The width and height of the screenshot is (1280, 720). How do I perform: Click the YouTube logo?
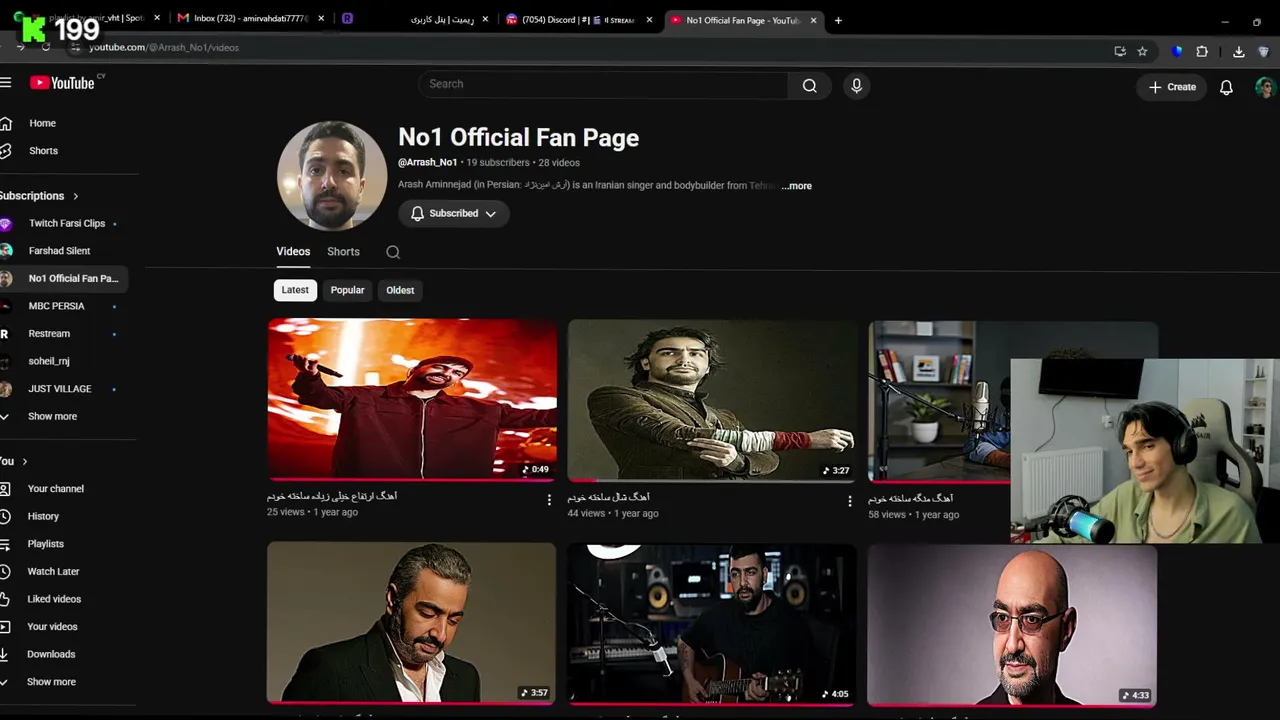(62, 83)
